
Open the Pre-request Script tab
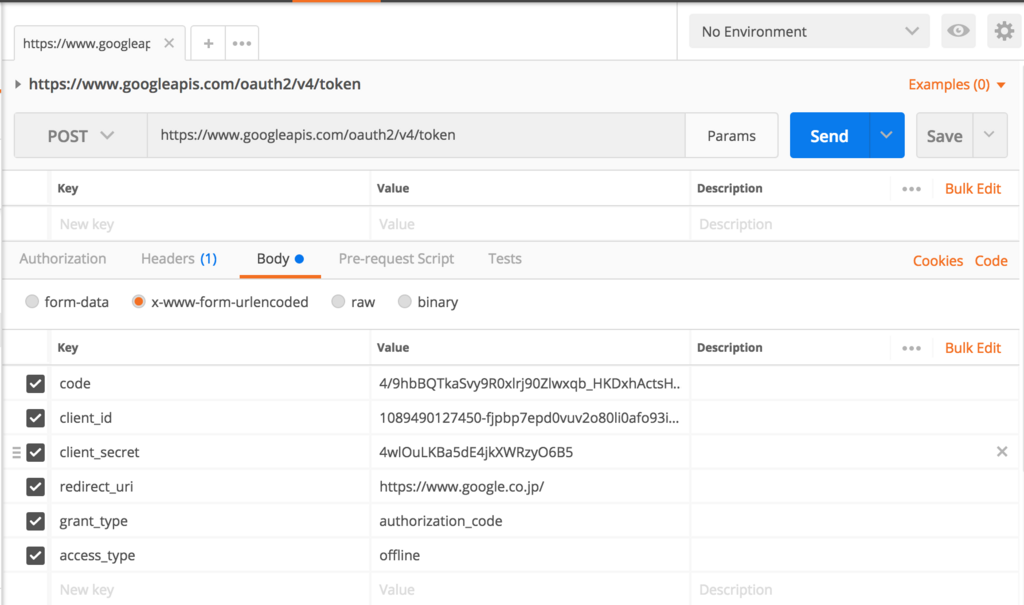[396, 259]
